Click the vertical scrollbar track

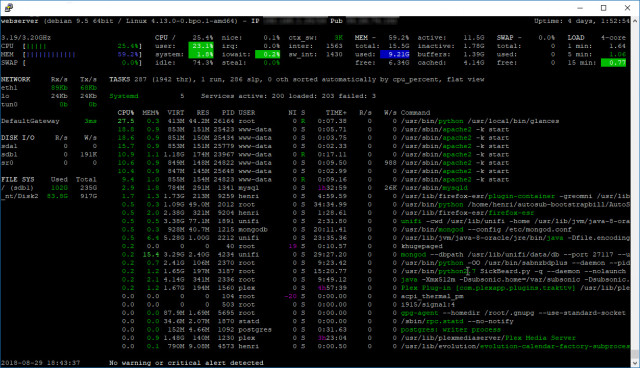tap(635, 192)
